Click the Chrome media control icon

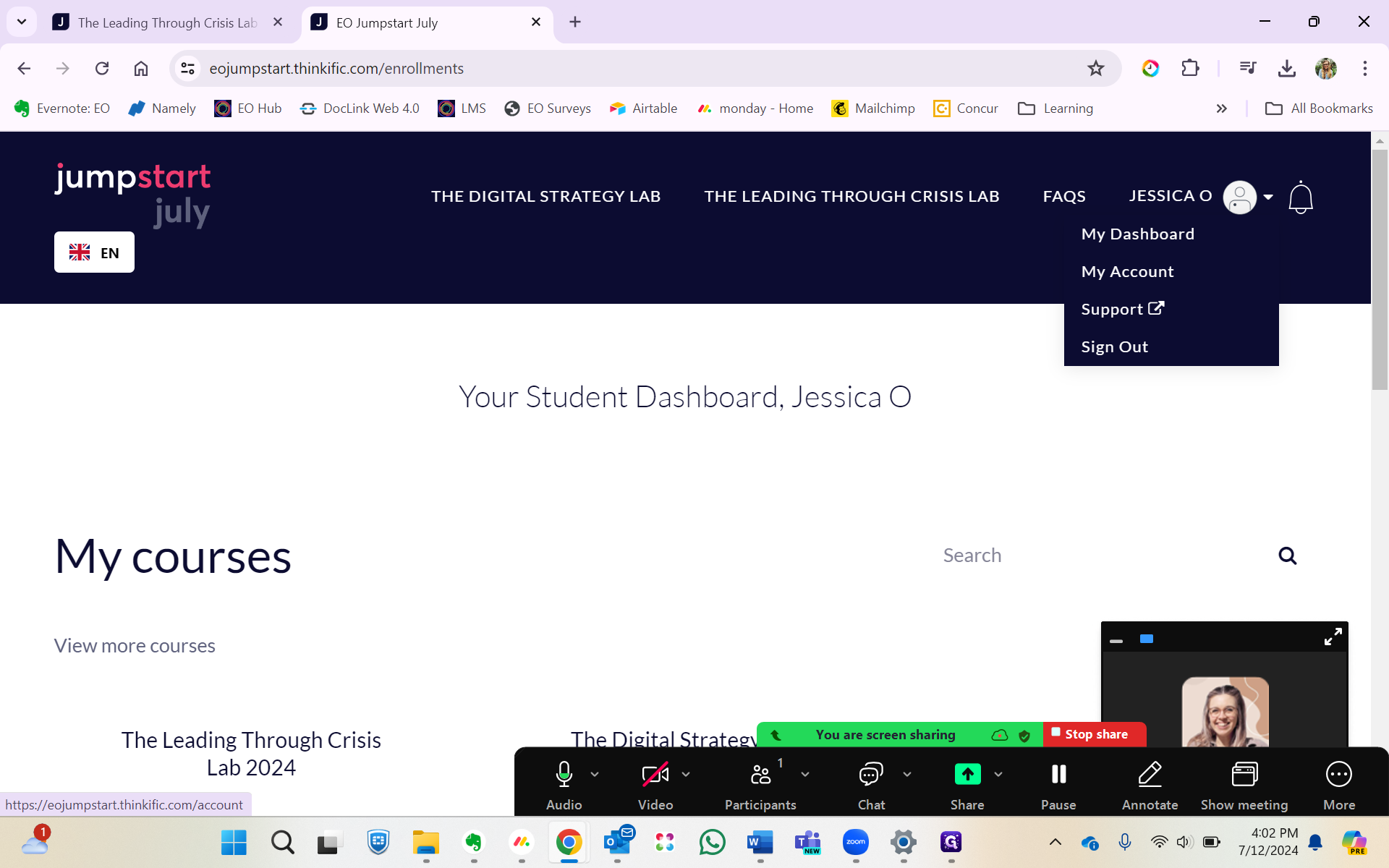(x=1248, y=68)
